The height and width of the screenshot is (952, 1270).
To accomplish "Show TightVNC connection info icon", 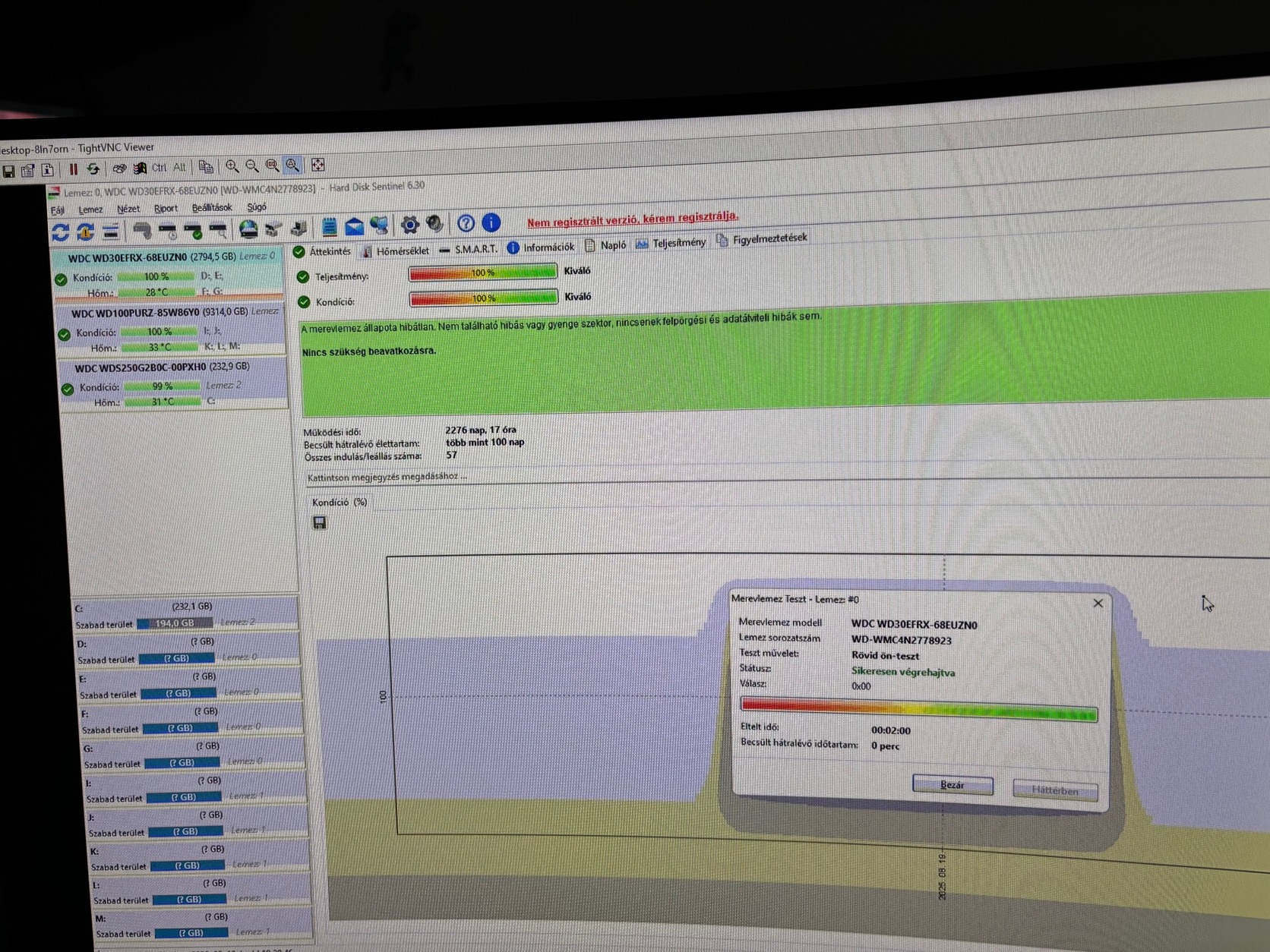I will coord(48,170).
